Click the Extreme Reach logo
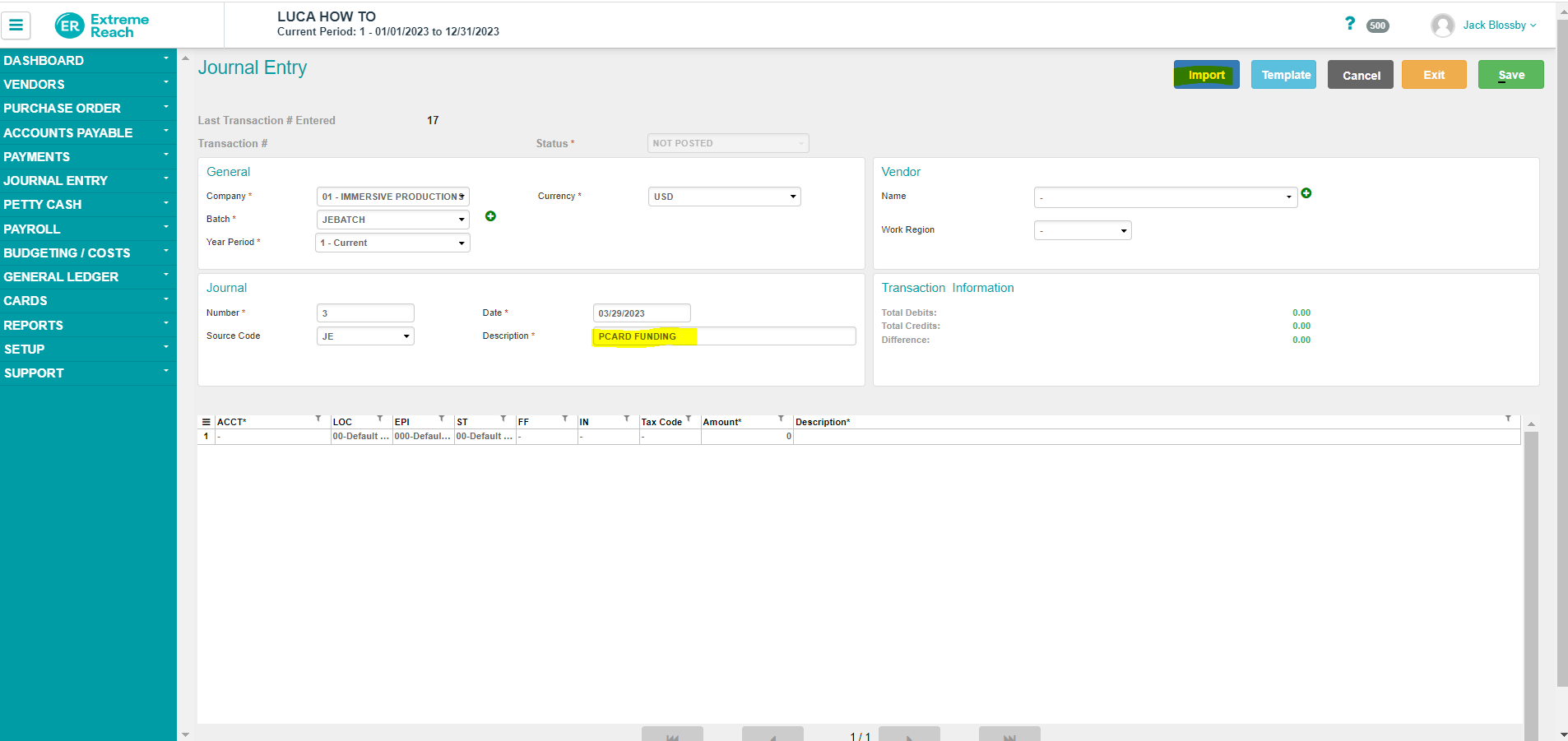1568x741 pixels. [102, 25]
